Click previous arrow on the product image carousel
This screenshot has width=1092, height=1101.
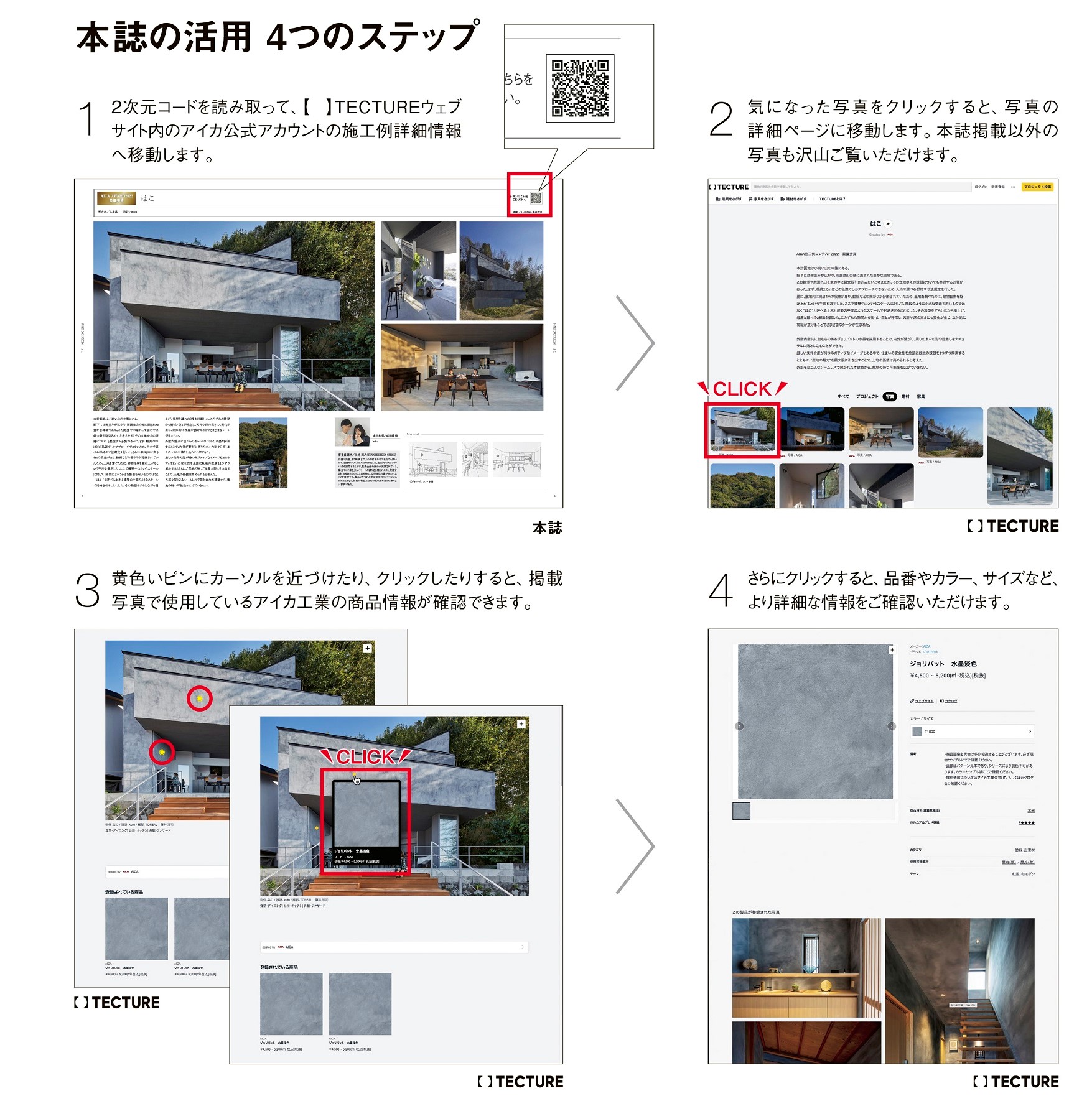(x=740, y=726)
